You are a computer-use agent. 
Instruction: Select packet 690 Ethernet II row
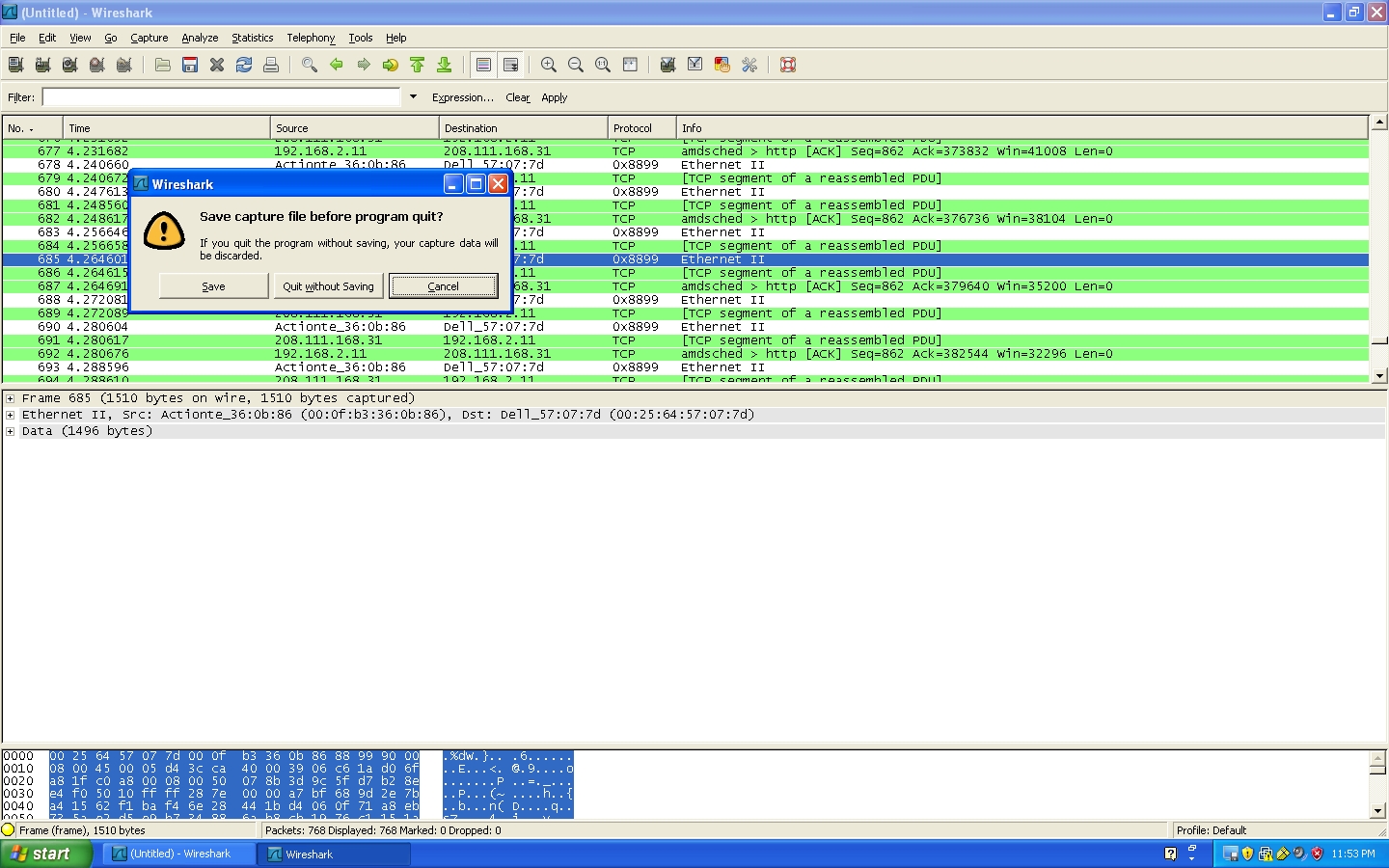pyautogui.click(x=686, y=327)
